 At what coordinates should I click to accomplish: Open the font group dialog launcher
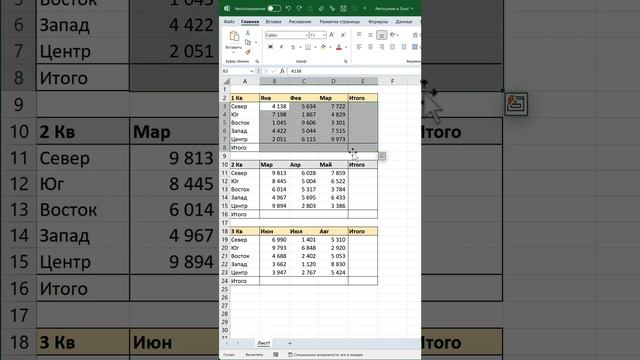tap(346, 61)
